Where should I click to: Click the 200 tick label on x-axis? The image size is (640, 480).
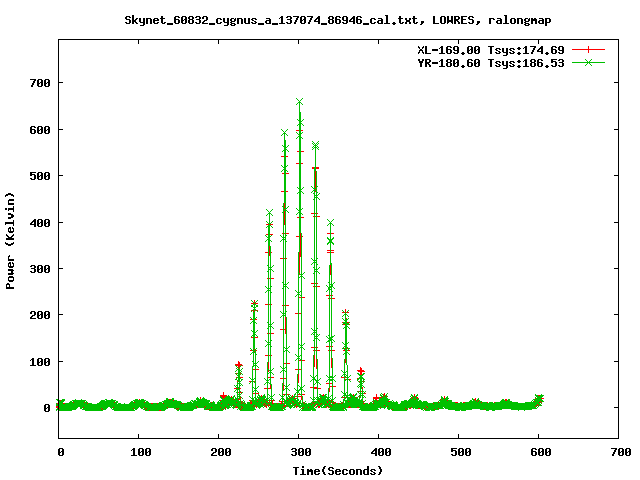coord(220,452)
